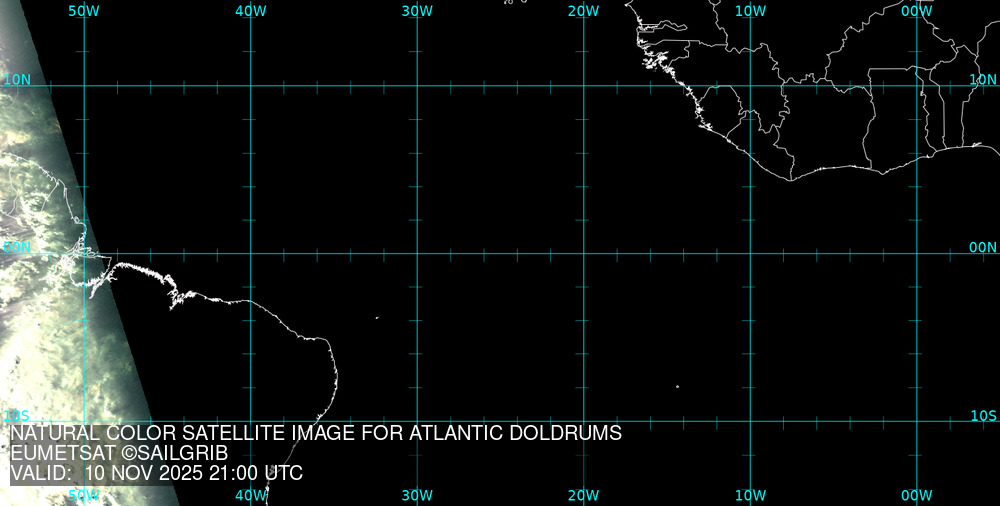The image size is (1000, 506).
Task: Click grid intersection of equator and 30W
Action: pyautogui.click(x=417, y=253)
